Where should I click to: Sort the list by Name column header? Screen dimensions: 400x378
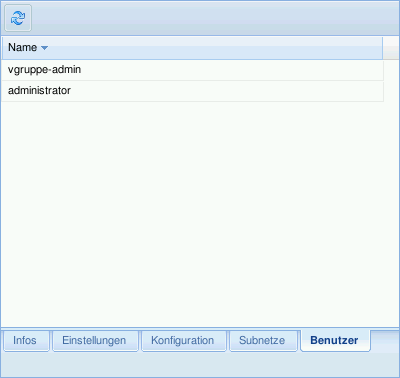pyautogui.click(x=192, y=48)
